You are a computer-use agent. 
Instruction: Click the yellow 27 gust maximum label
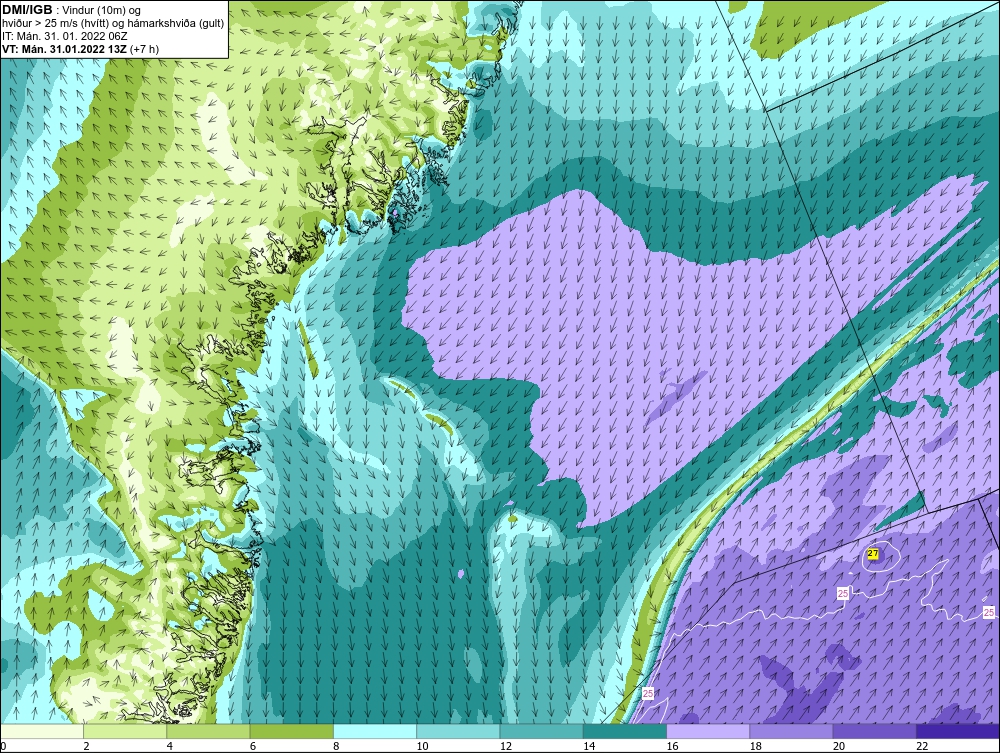point(874,554)
